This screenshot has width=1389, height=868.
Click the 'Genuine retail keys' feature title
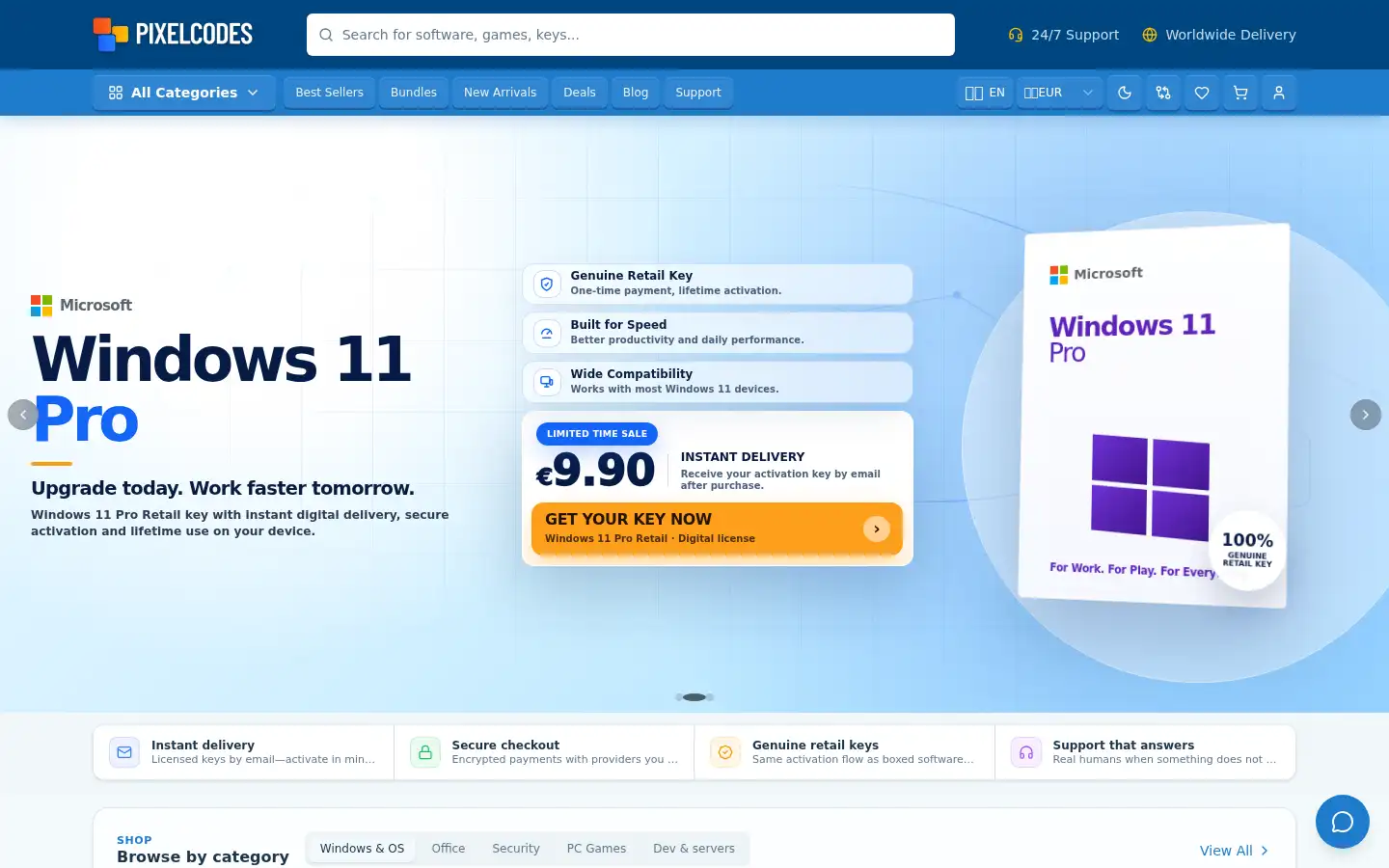click(x=815, y=746)
